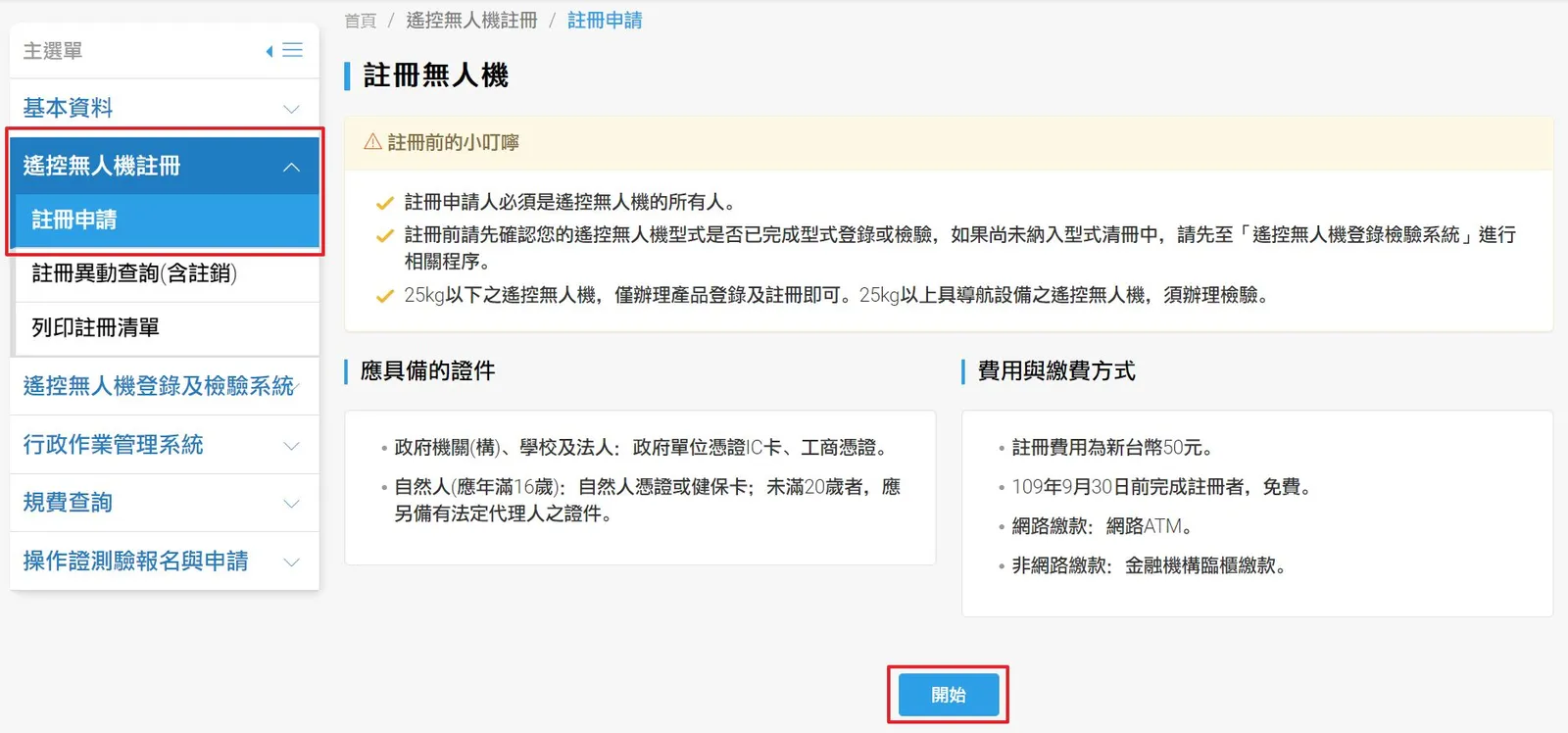Collapse the 遙控無人機註冊 chevron
Screen dimensions: 1568x733
[291, 167]
